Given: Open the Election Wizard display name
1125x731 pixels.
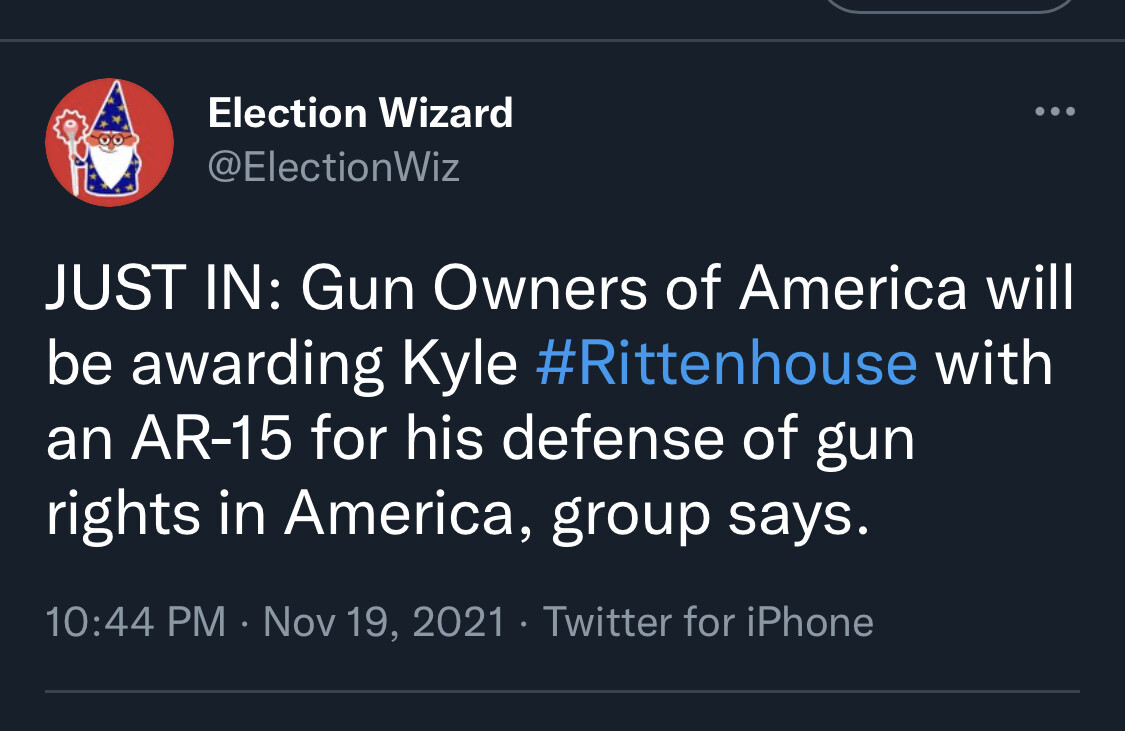Looking at the screenshot, I should pyautogui.click(x=360, y=113).
